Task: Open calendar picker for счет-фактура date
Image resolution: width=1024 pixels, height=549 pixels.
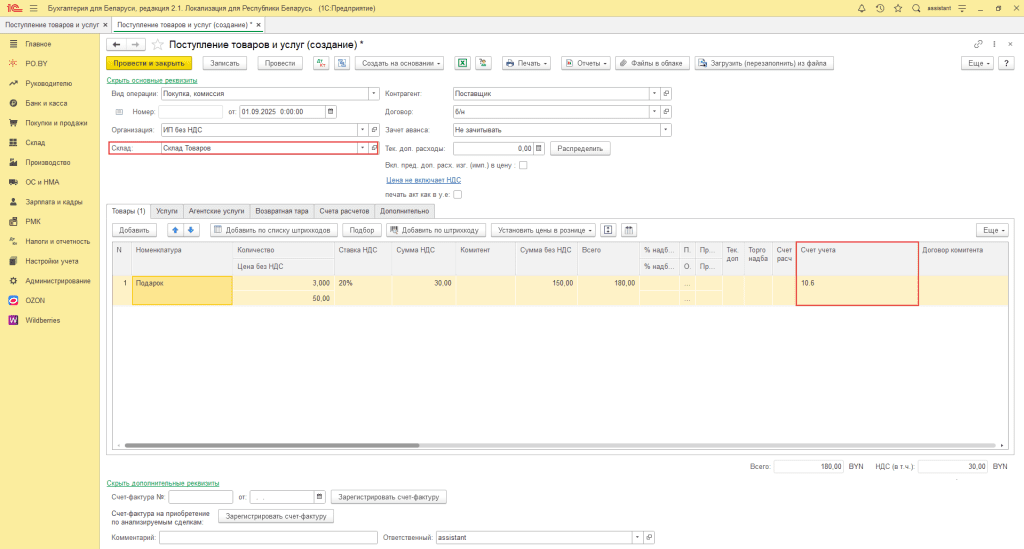Action: [x=319, y=497]
